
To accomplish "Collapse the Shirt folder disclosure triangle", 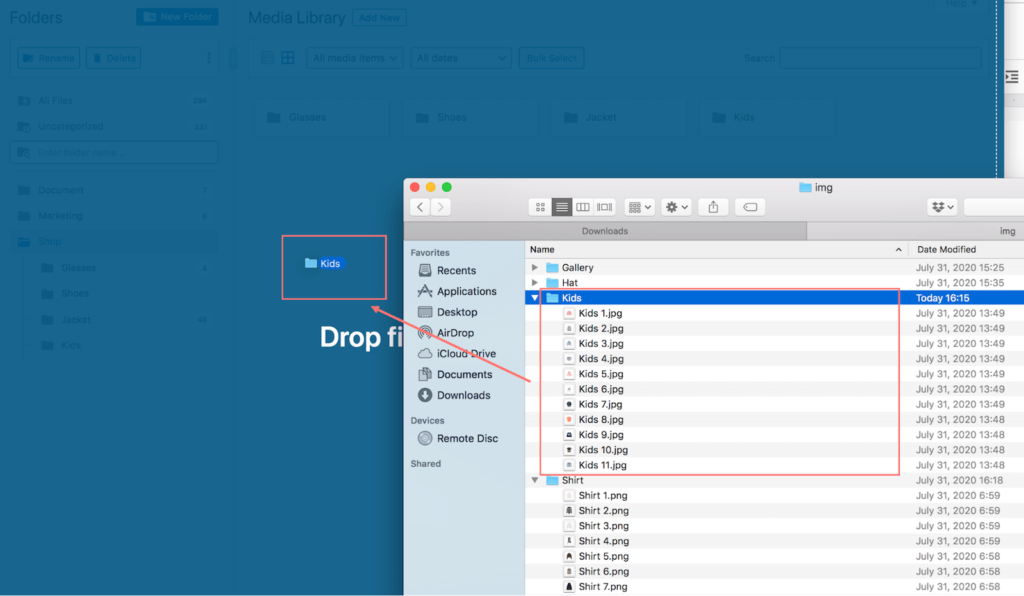I will pyautogui.click(x=535, y=481).
